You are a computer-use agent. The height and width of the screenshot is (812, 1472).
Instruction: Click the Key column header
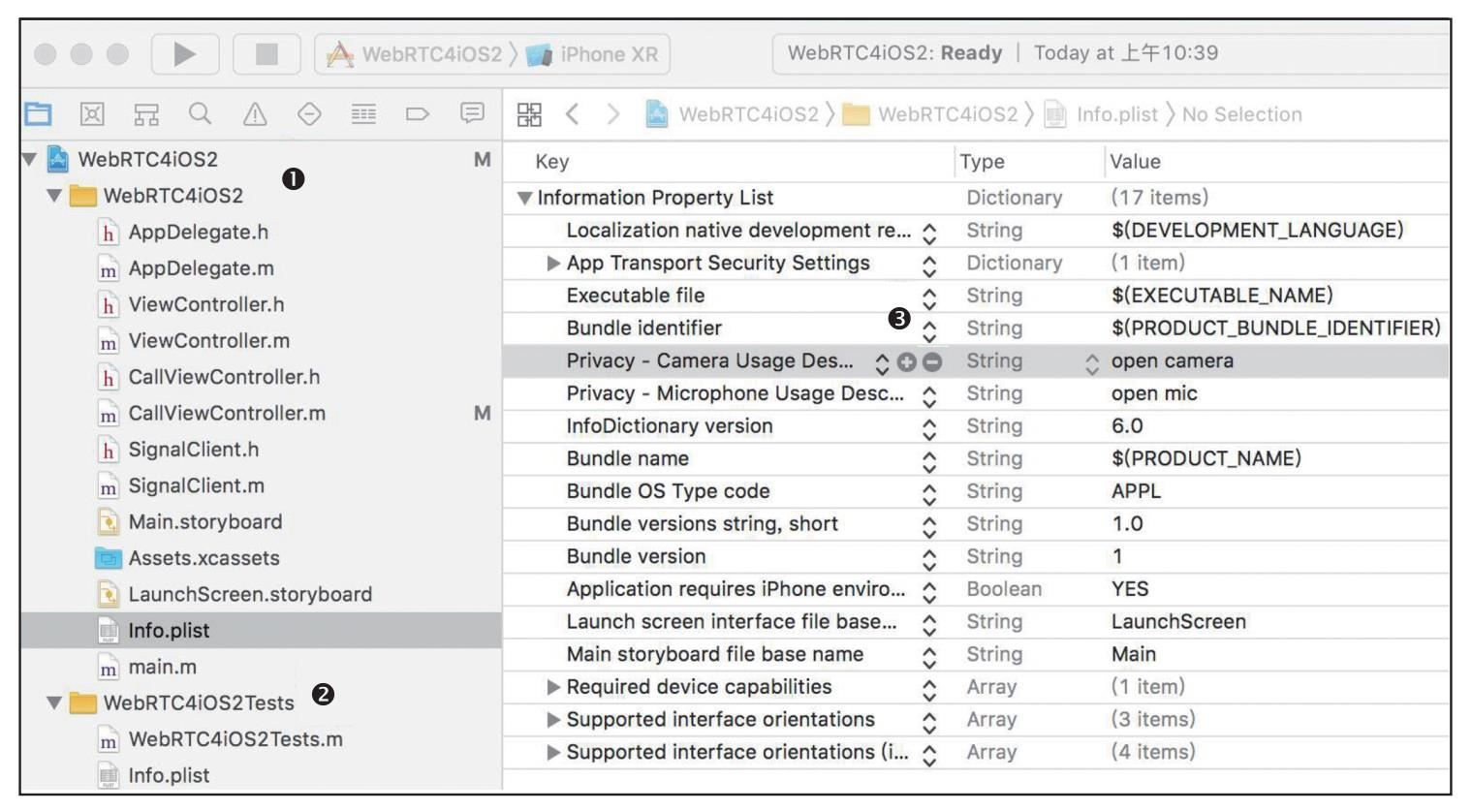pyautogui.click(x=552, y=162)
